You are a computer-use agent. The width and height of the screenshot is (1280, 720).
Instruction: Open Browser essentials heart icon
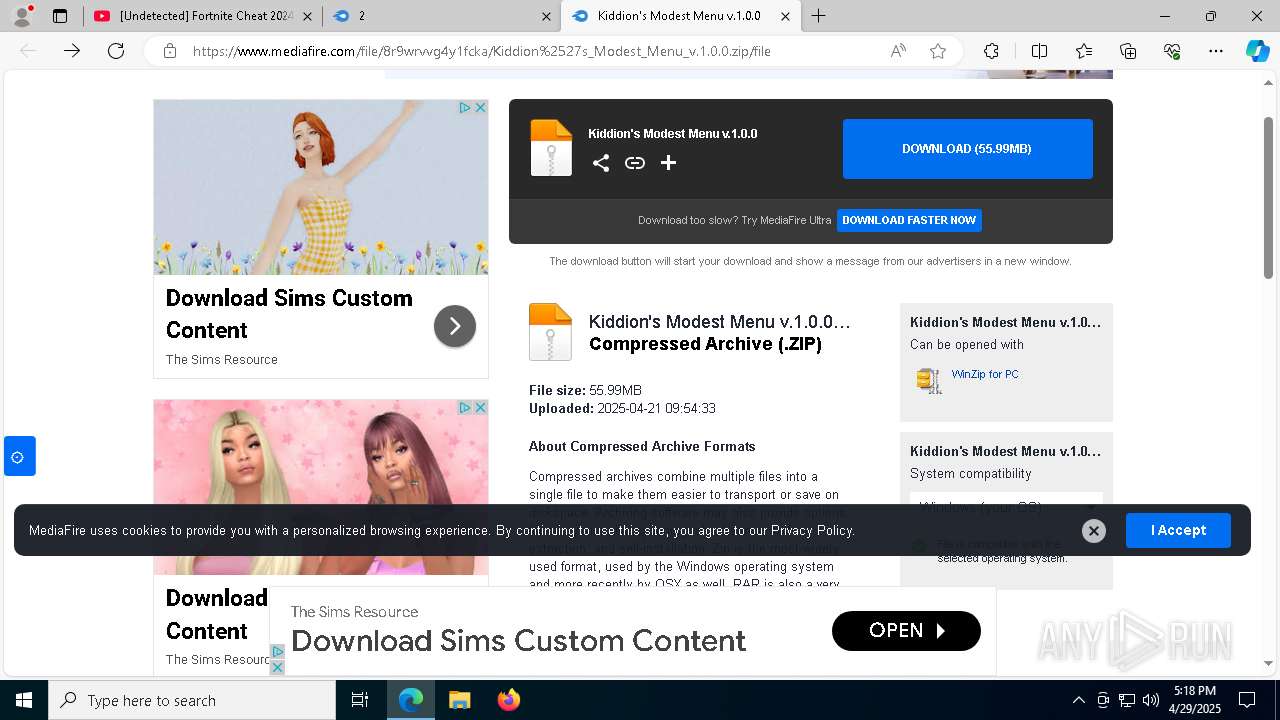click(1172, 51)
